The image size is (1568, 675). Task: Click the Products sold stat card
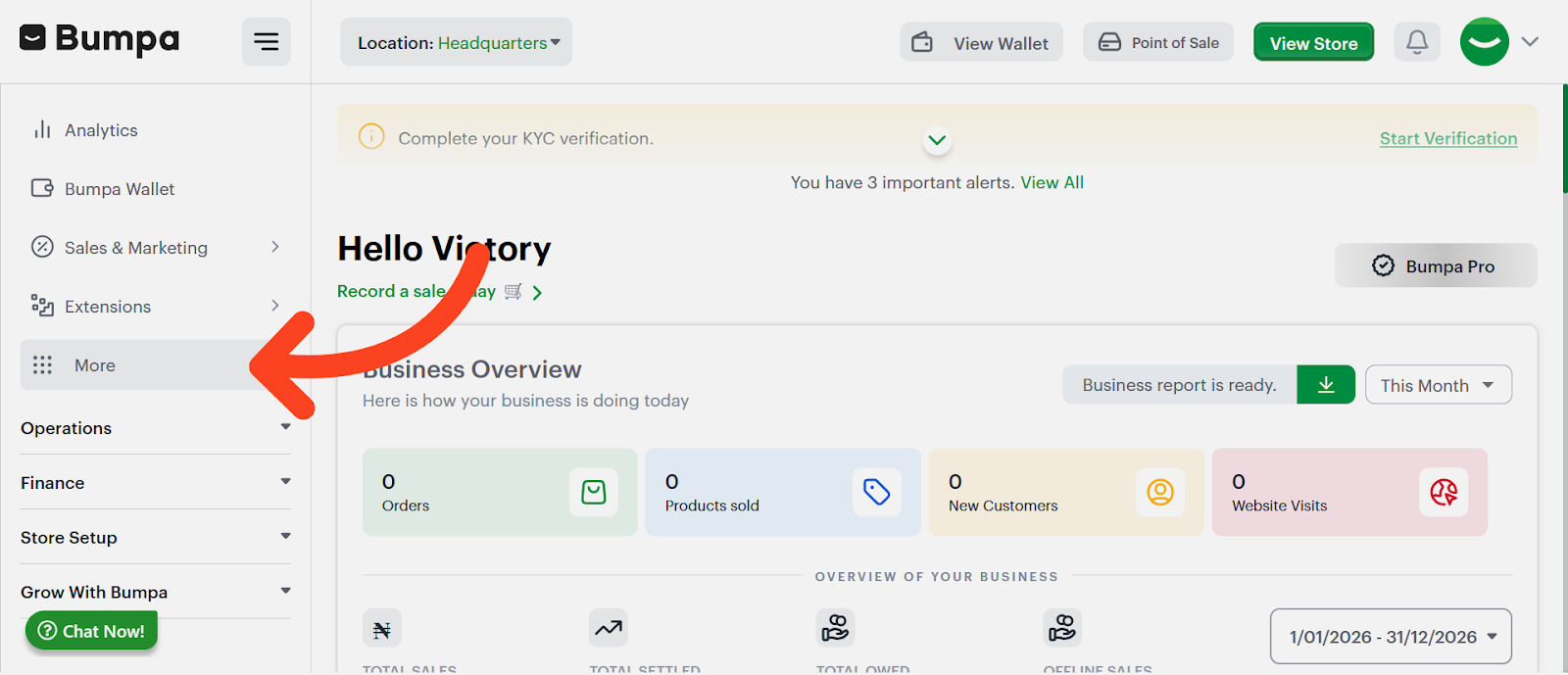(783, 492)
